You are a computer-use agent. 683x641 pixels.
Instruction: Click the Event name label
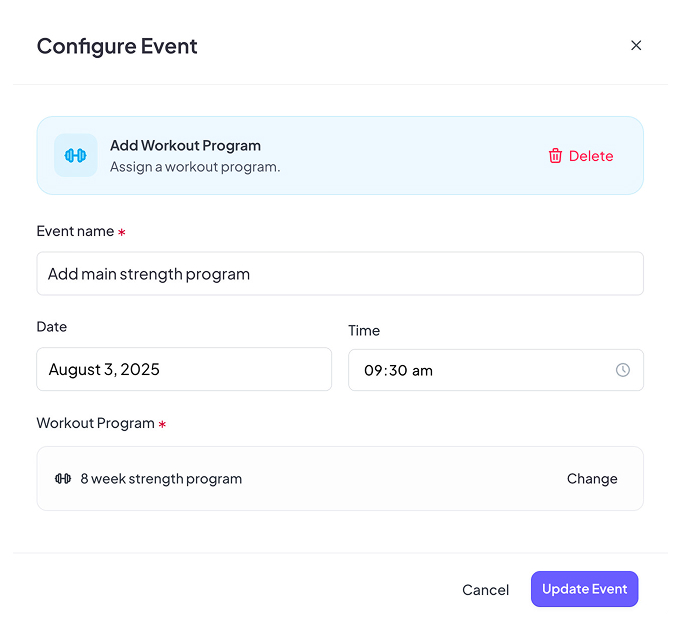coord(75,232)
